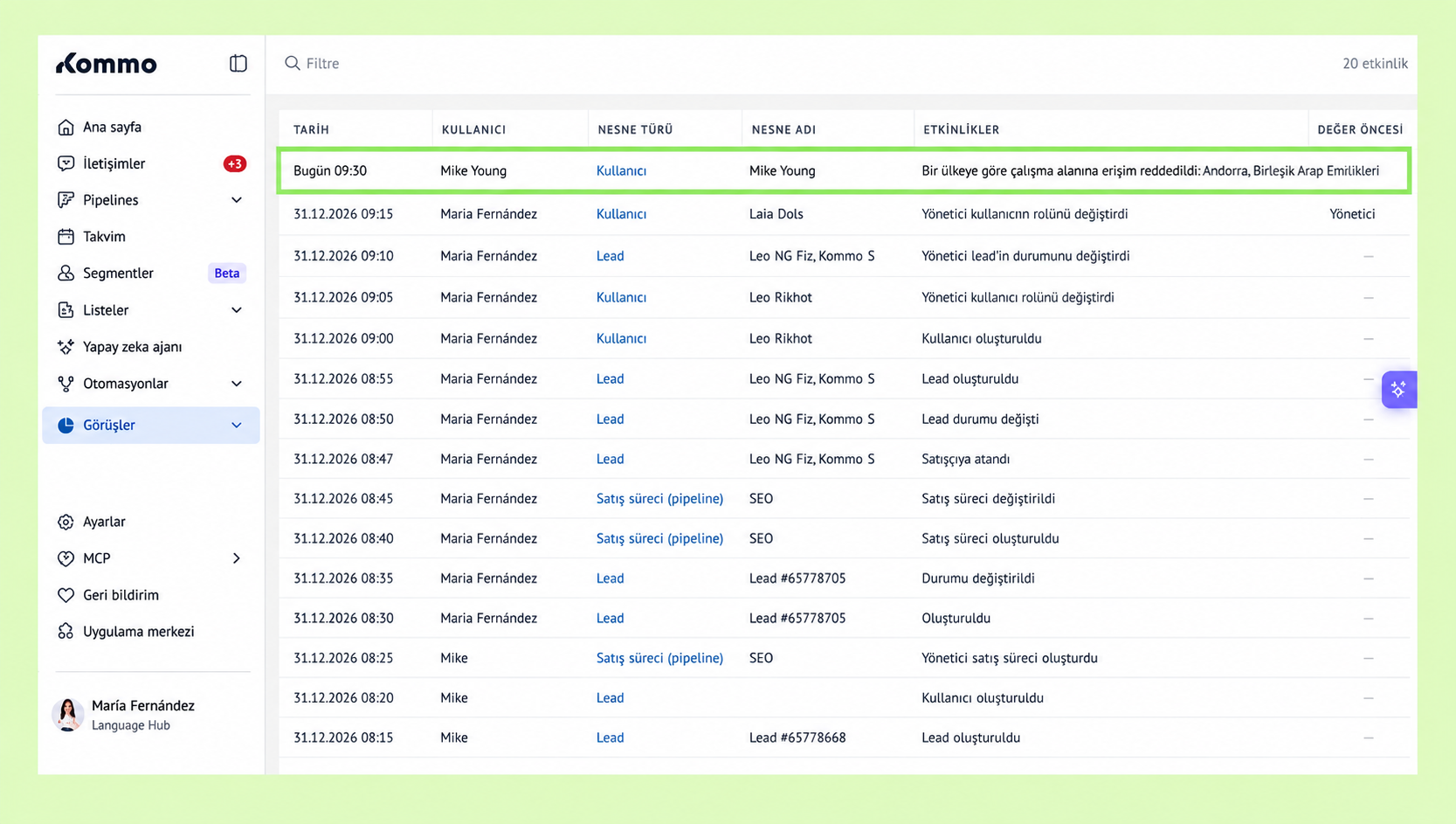
Task: Open the Takvim calendar icon
Action: pos(66,237)
